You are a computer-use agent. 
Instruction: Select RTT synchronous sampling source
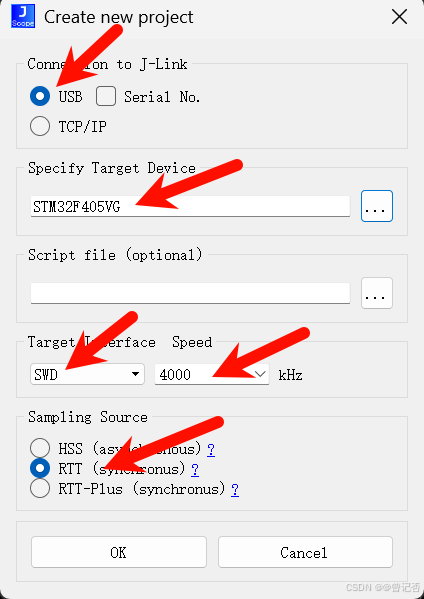pos(40,468)
